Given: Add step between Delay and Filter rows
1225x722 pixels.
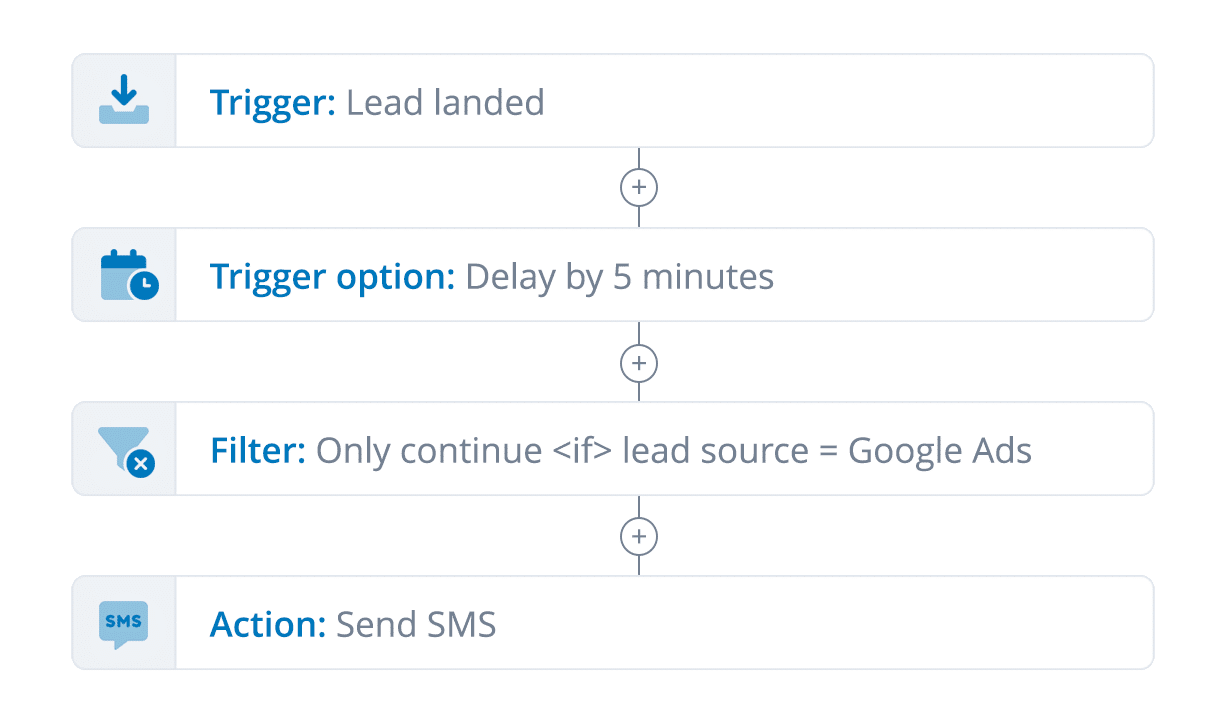Looking at the screenshot, I should 639,362.
